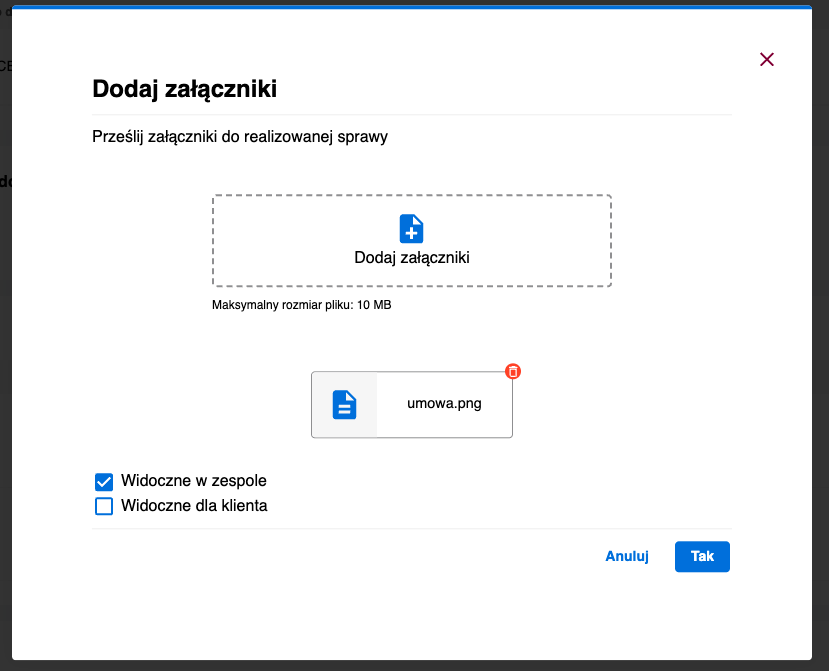Viewport: 829px width, 671px height.
Task: Click the blue add-file icon in dropzone
Action: tap(411, 227)
